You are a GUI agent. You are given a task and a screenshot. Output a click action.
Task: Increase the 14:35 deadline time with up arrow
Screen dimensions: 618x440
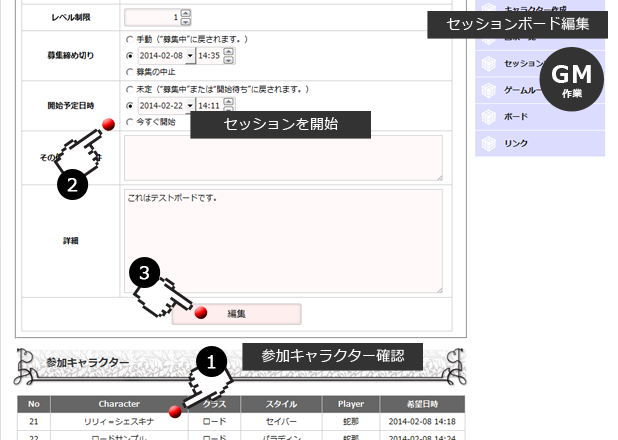(229, 51)
